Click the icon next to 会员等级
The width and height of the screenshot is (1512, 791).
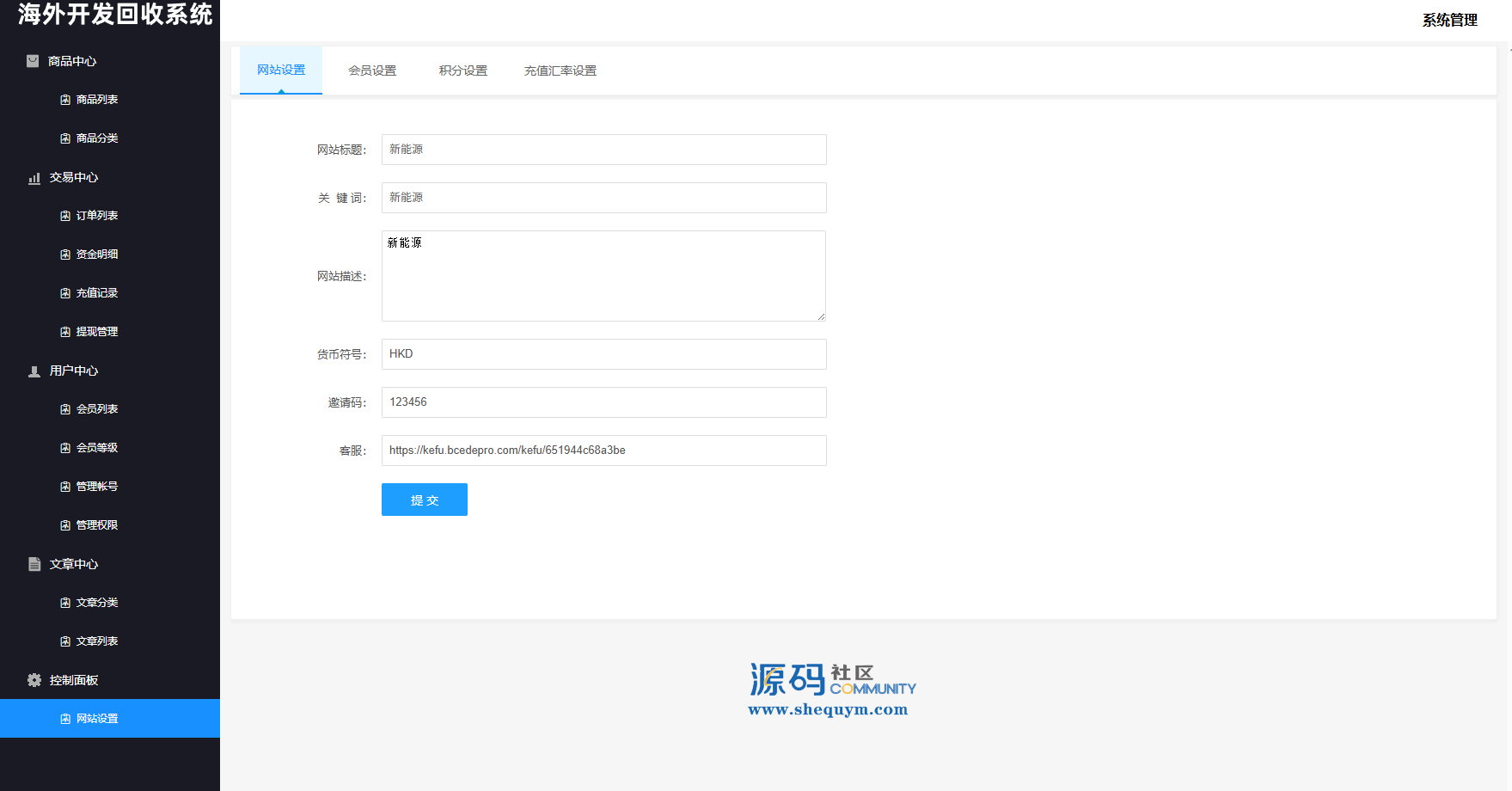click(x=65, y=448)
